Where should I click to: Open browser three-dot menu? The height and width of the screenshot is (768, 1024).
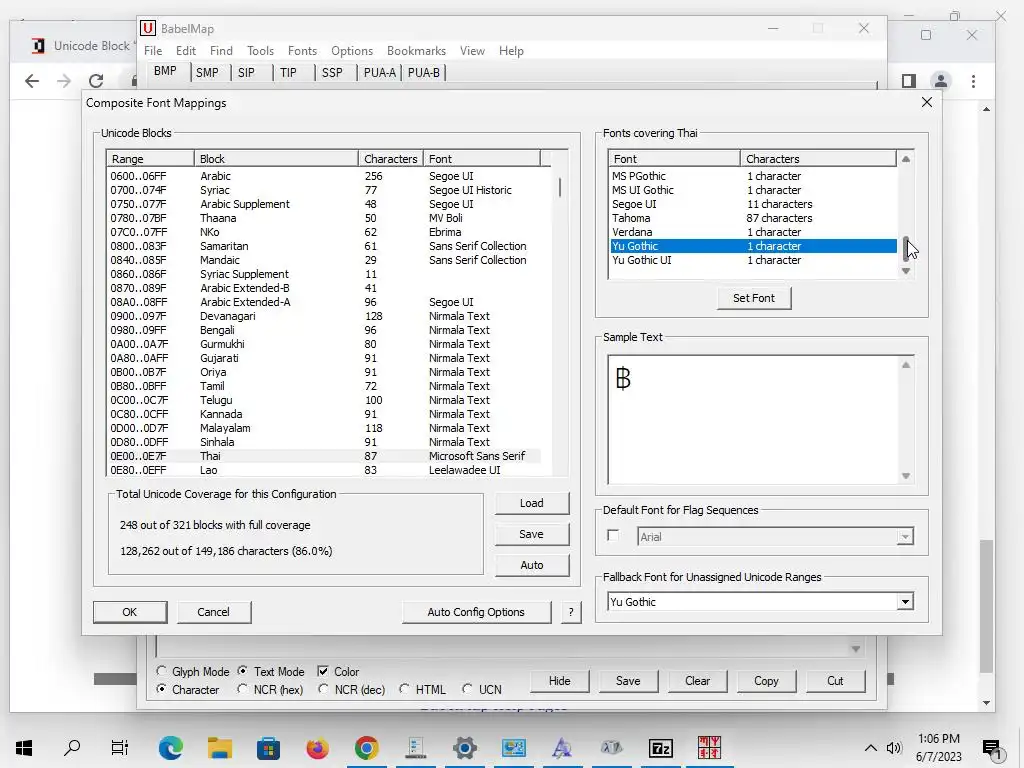point(973,81)
